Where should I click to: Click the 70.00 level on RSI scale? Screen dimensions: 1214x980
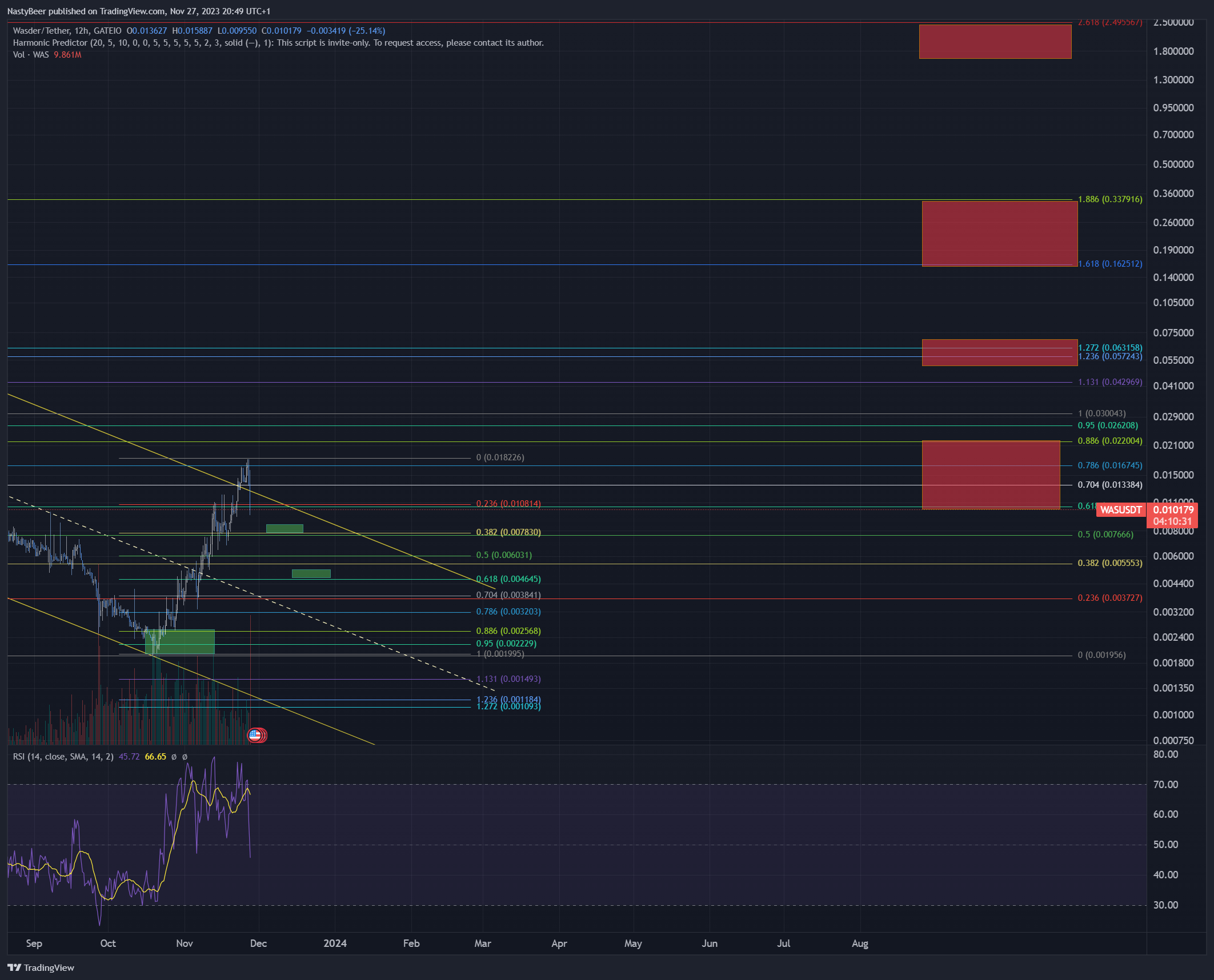click(1166, 785)
